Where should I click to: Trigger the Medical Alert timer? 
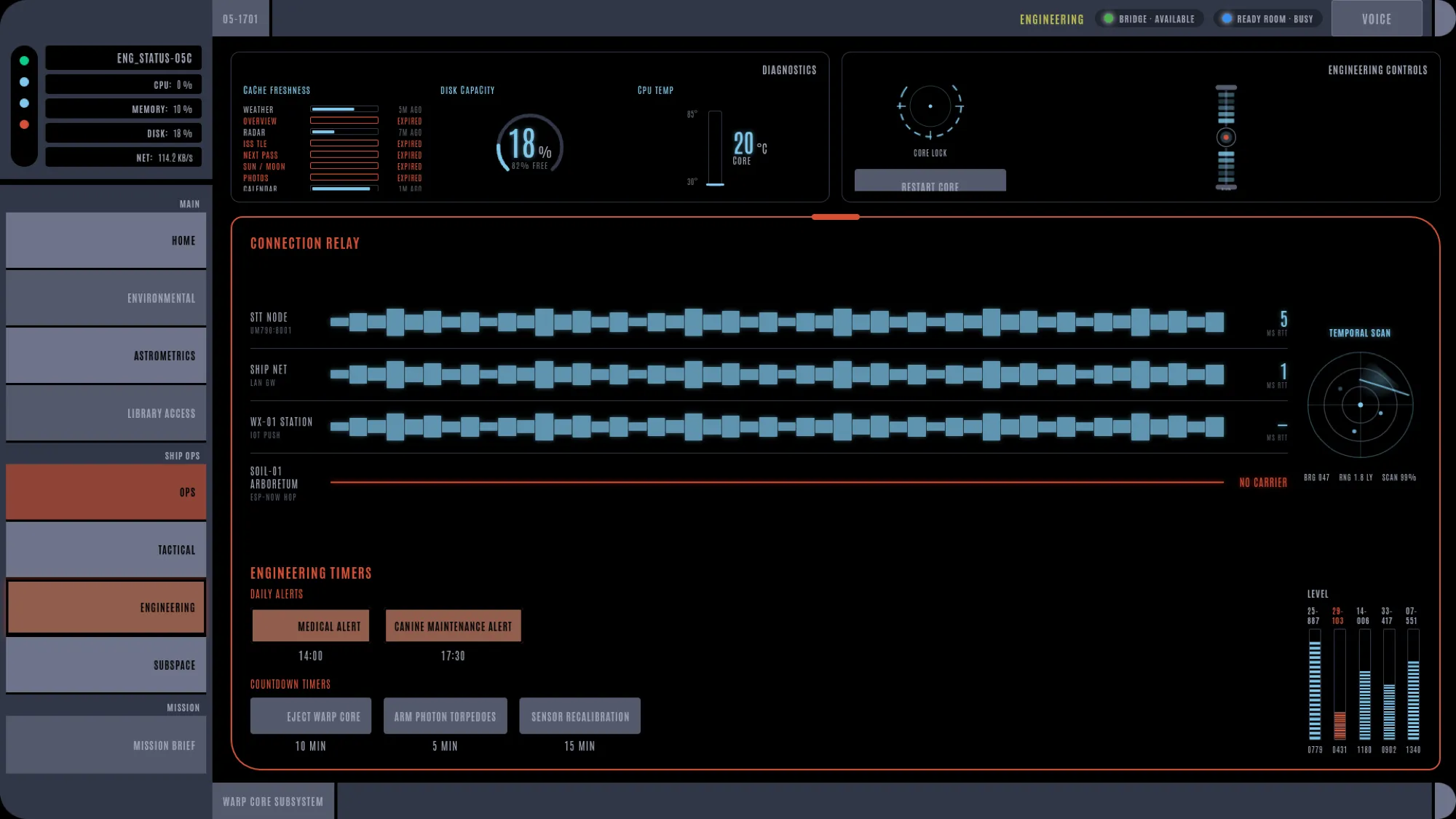click(311, 626)
